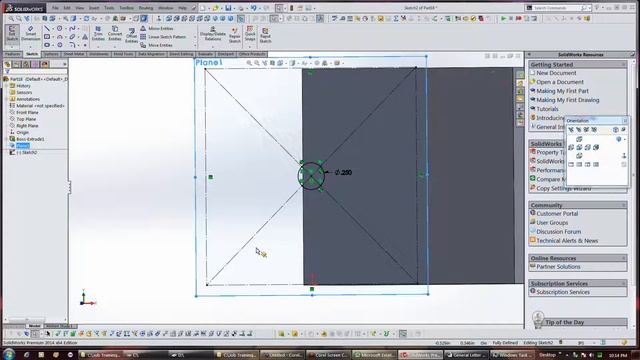Click Move Entities tool
Screen dimensions: 640x360
click(x=156, y=45)
